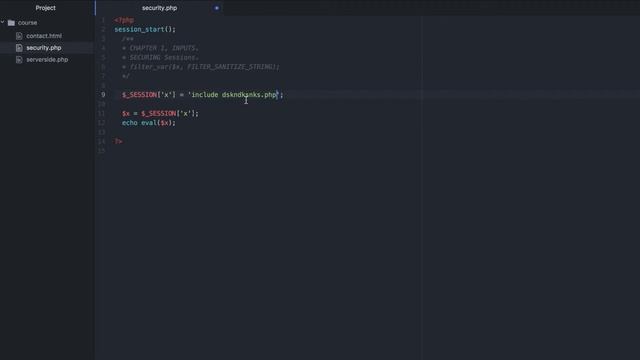Click the Project panel header
The image size is (640, 360).
(x=45, y=8)
